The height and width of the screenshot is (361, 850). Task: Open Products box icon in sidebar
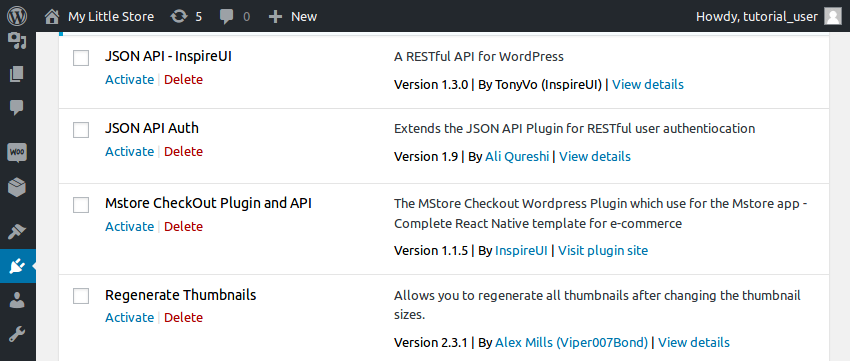17,187
